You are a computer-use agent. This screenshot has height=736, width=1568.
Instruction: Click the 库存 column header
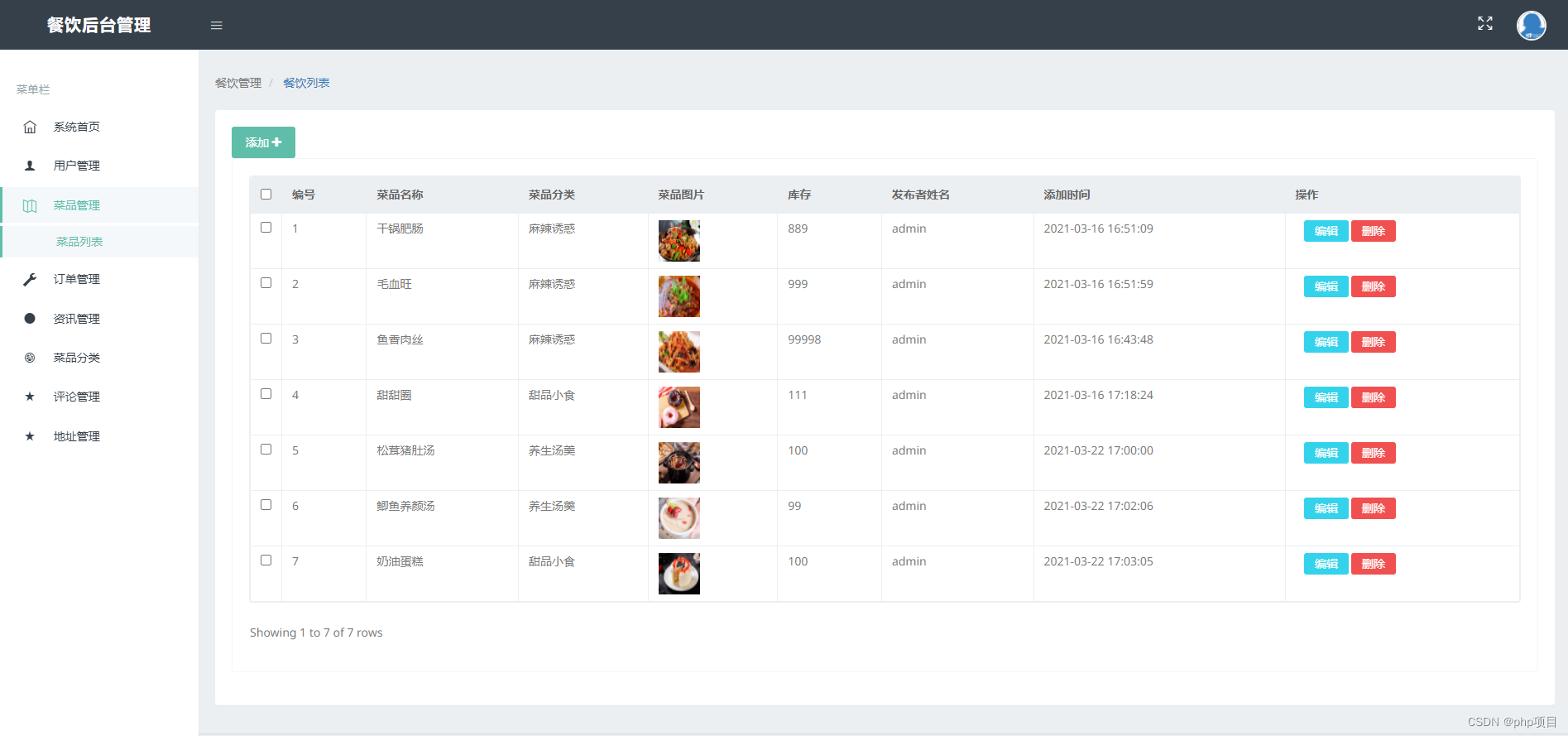[x=799, y=195]
